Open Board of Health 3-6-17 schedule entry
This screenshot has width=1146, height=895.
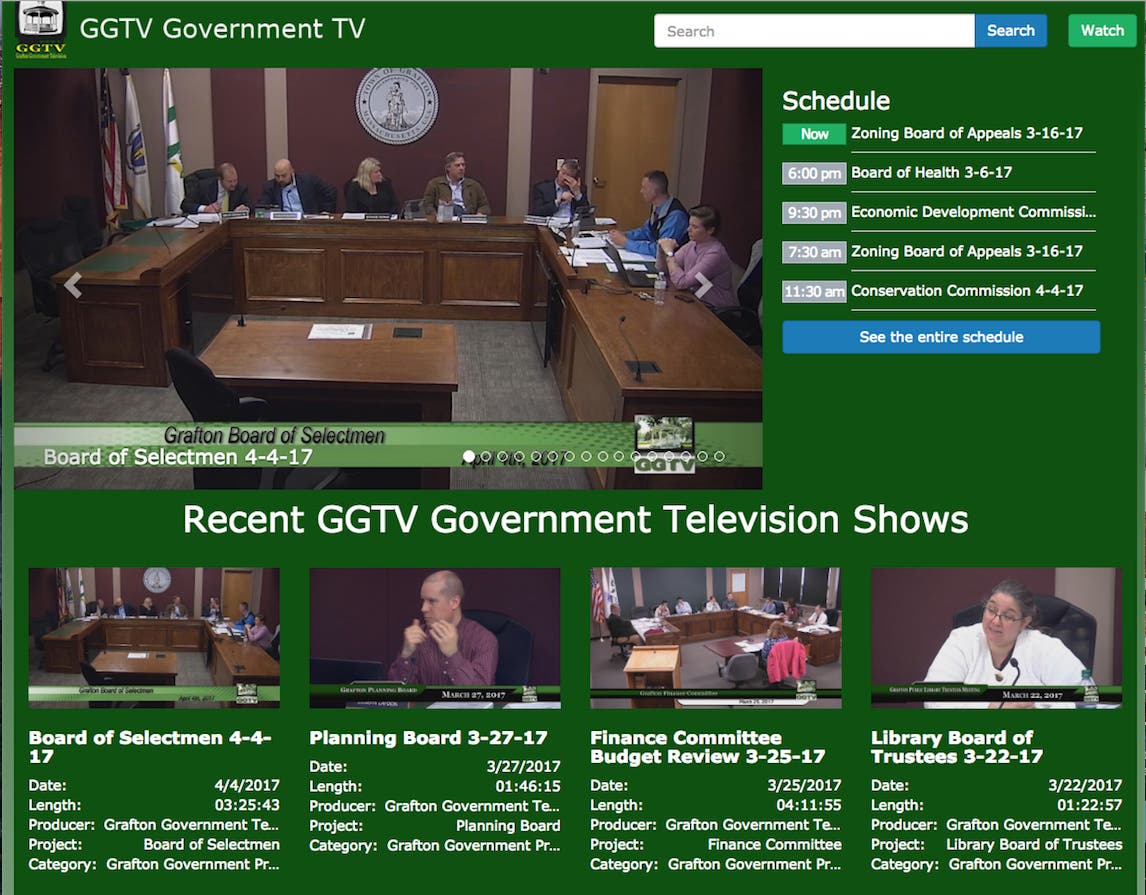click(x=931, y=172)
